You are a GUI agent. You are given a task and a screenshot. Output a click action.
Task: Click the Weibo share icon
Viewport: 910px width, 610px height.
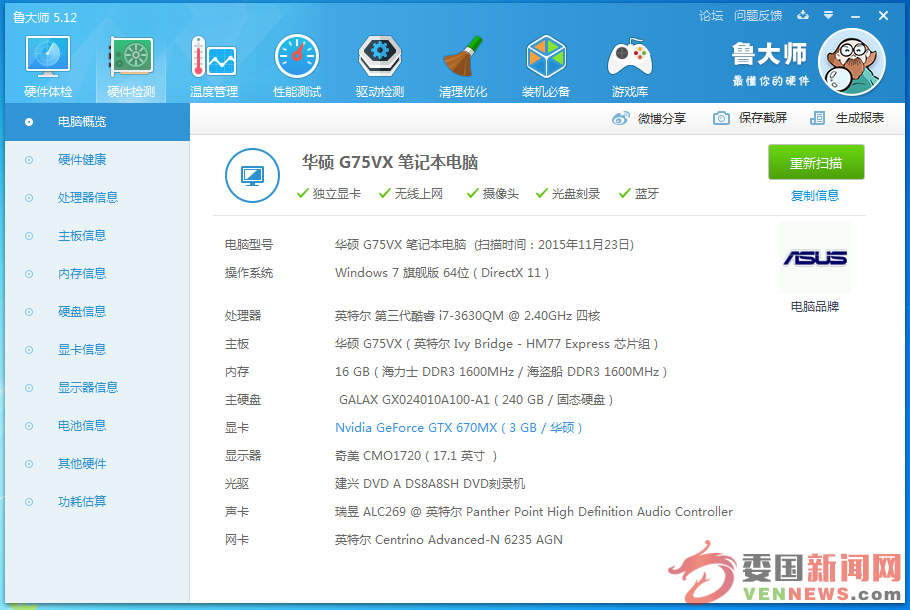coord(620,118)
